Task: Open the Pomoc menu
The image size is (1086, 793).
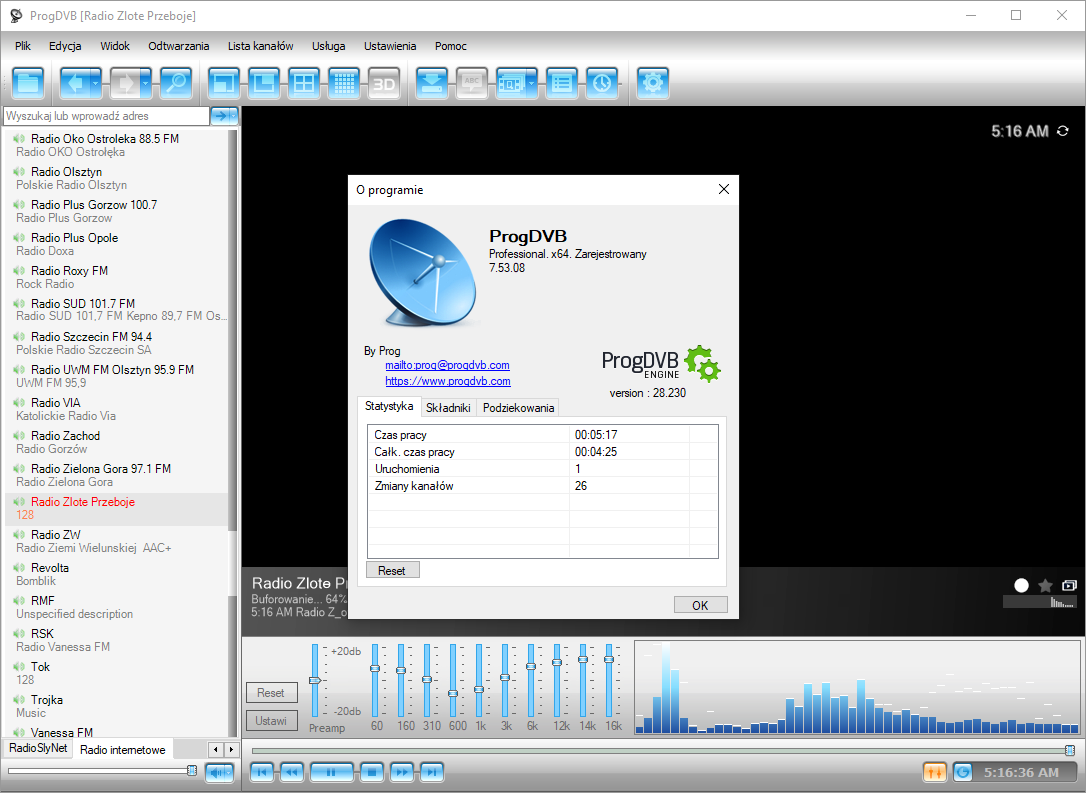Action: click(x=451, y=46)
